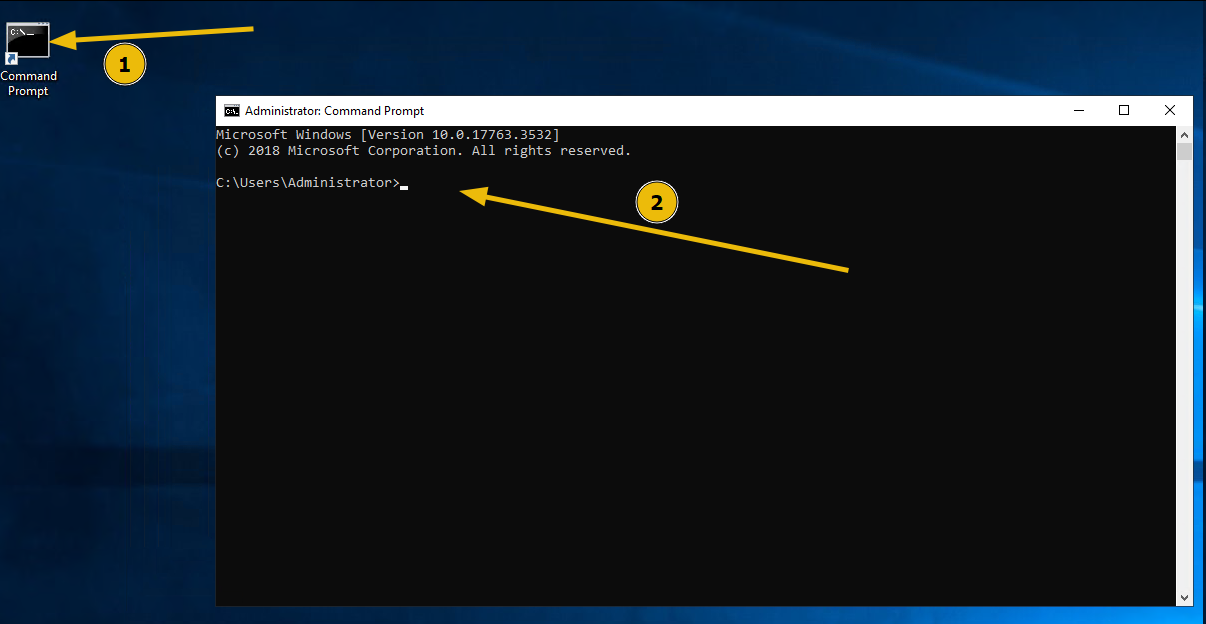Screen dimensions: 1206x624
Task: Select the black console icon on the desktop
Action: coord(27,39)
